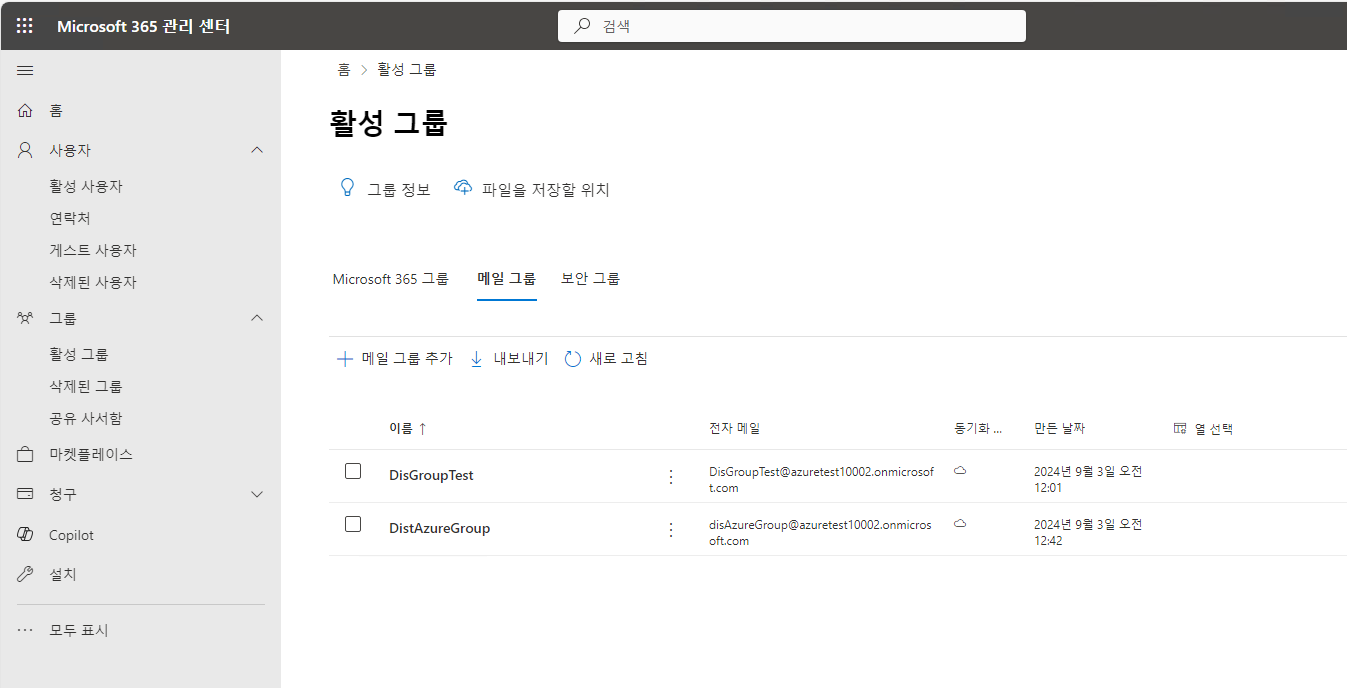Click the created date ending 12:42

[x=1088, y=532]
